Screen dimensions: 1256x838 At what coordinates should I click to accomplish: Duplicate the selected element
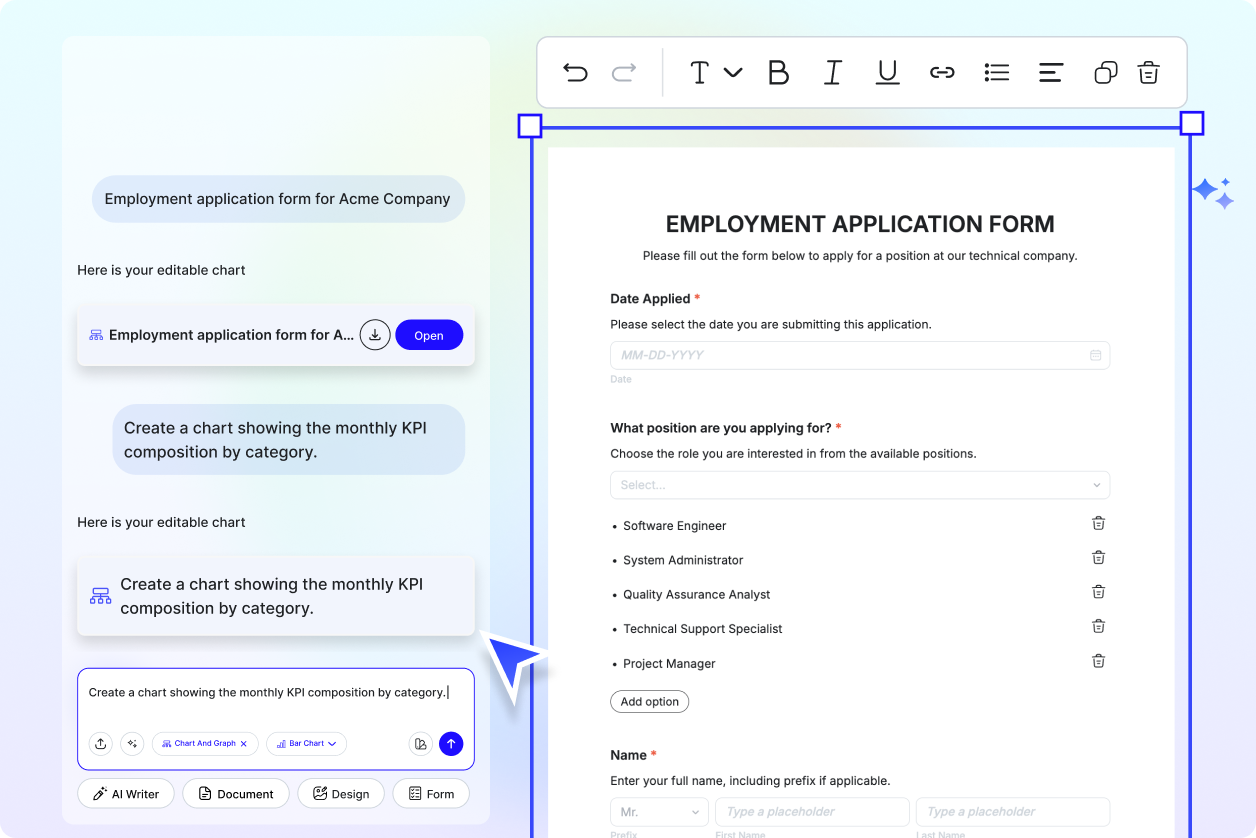coord(1105,72)
